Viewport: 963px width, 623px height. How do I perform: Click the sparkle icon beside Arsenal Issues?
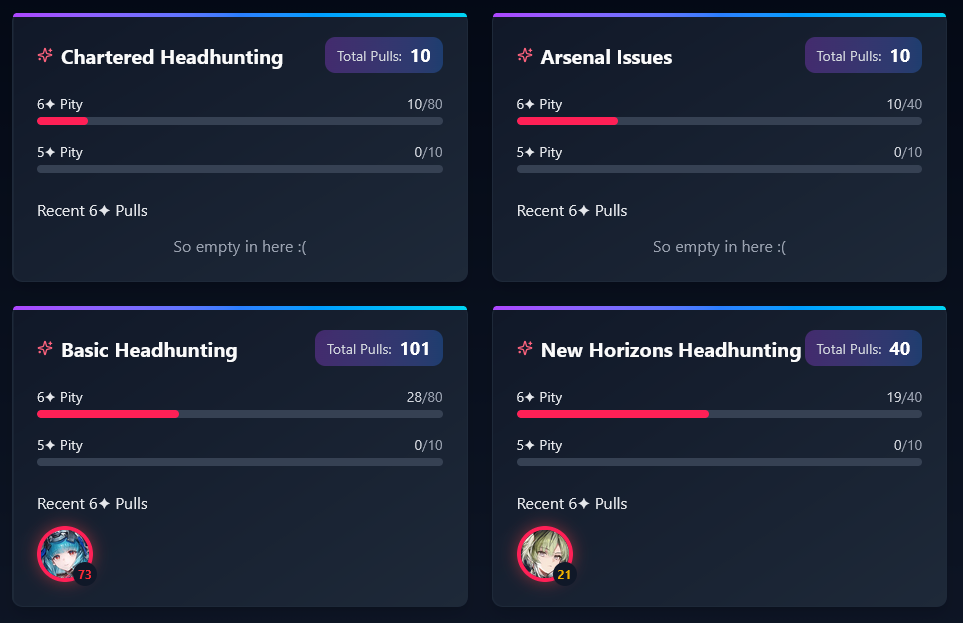(524, 55)
